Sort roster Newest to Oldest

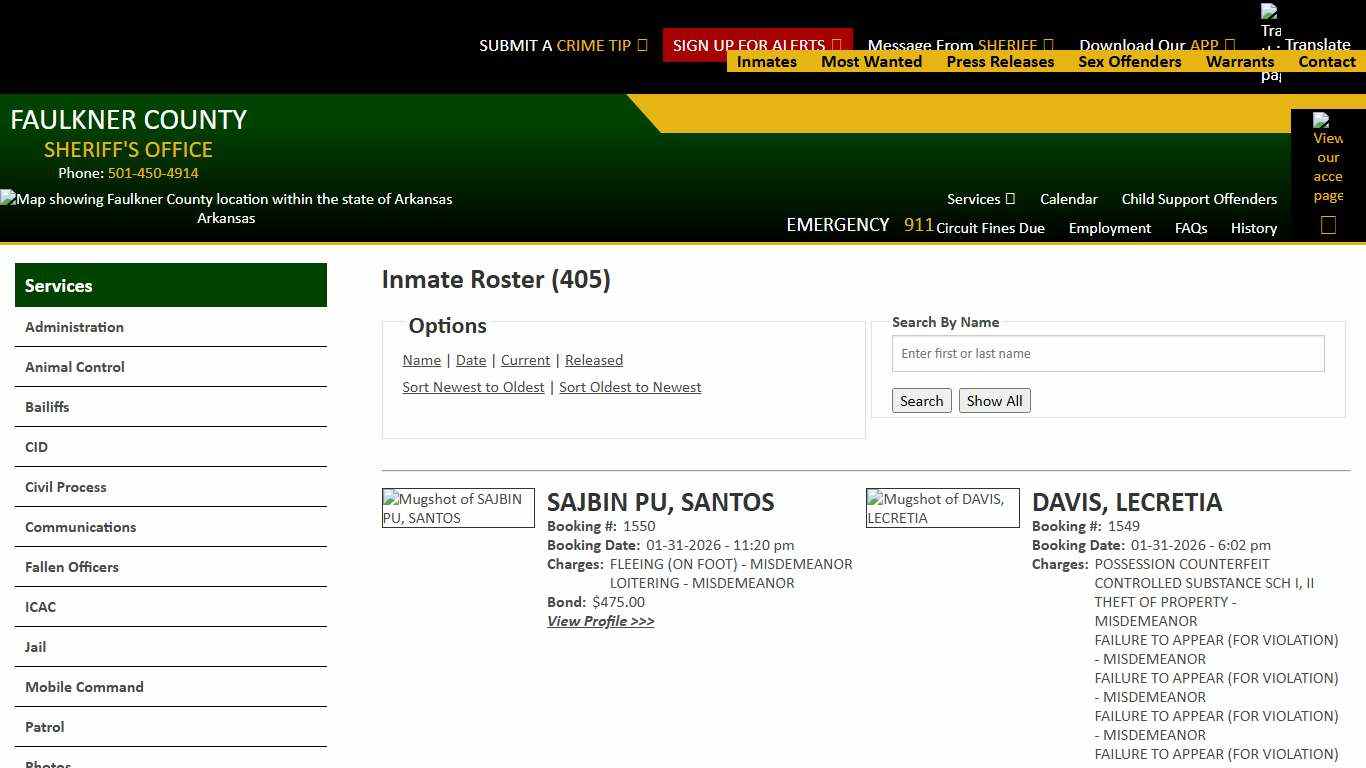tap(473, 387)
